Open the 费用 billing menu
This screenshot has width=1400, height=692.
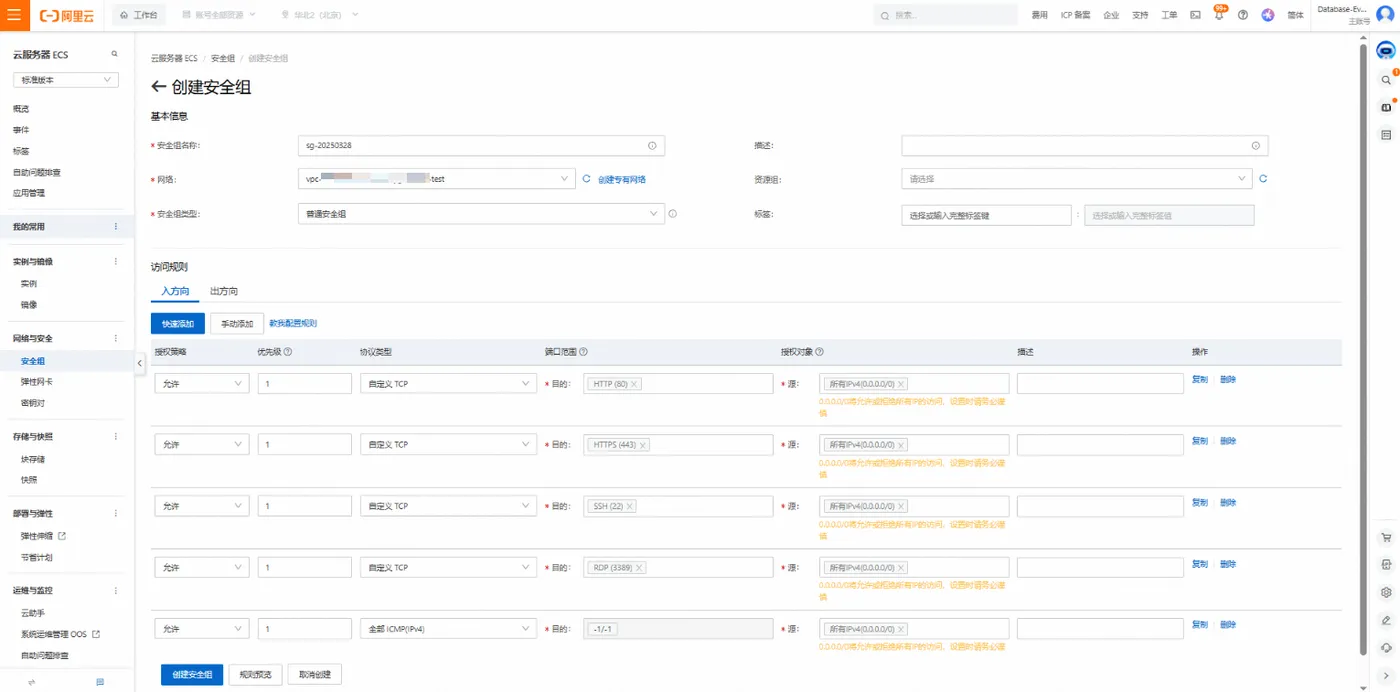(x=1040, y=15)
